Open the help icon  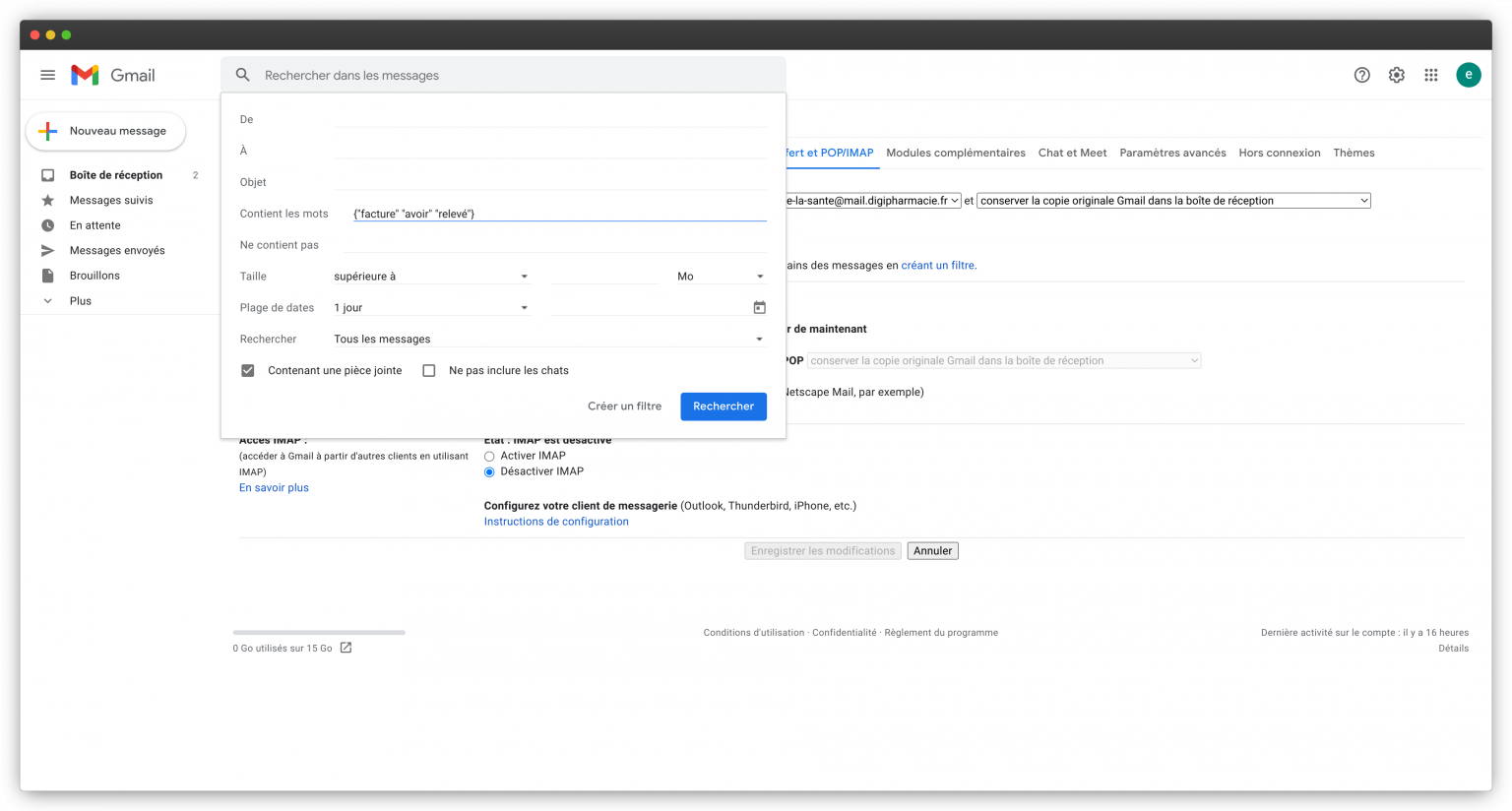pos(1361,75)
